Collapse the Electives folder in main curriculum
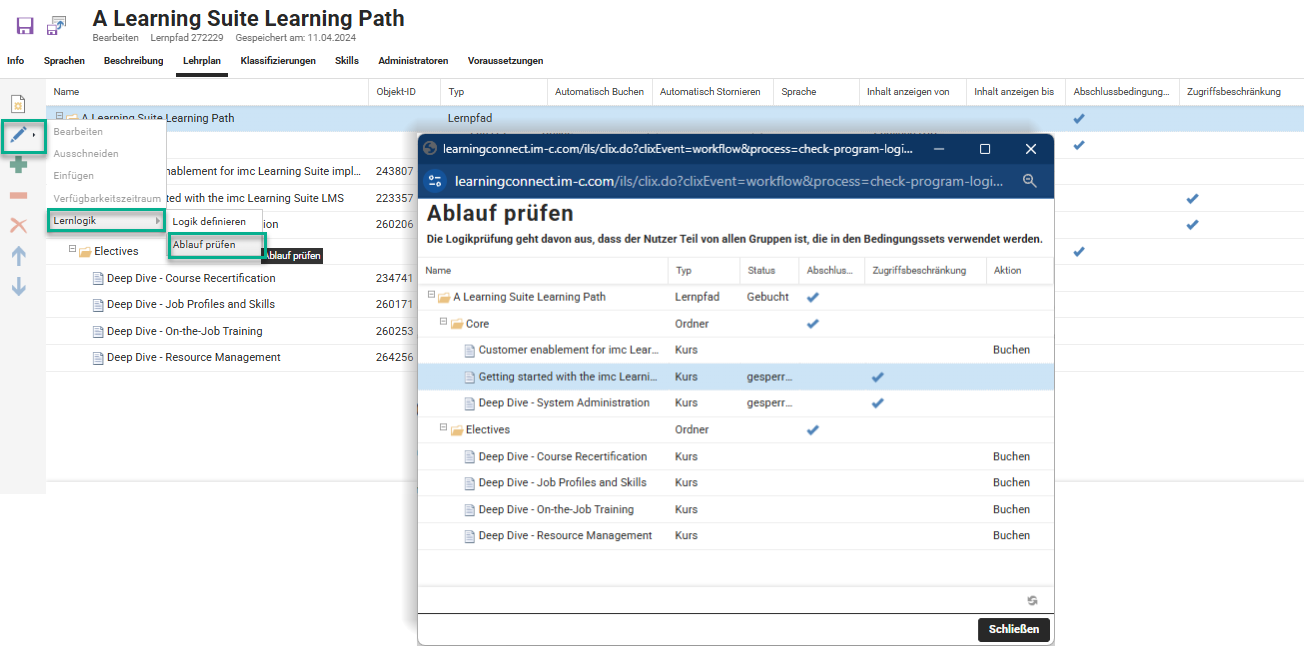Screen dimensions: 1304x646 (x=73, y=250)
